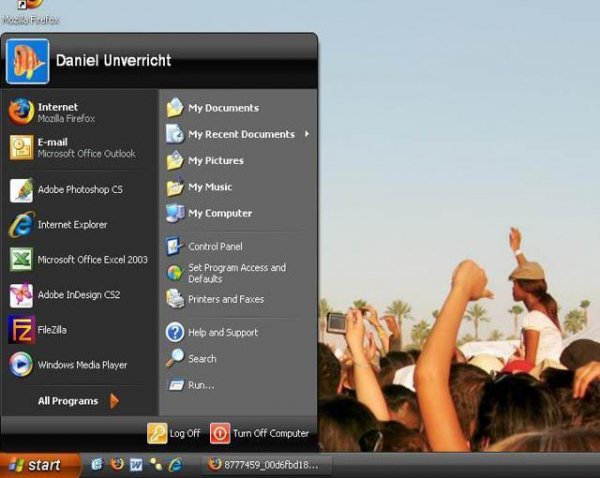The image size is (600, 478).
Task: Click the Printers and Faxes icon
Action: [x=175, y=299]
